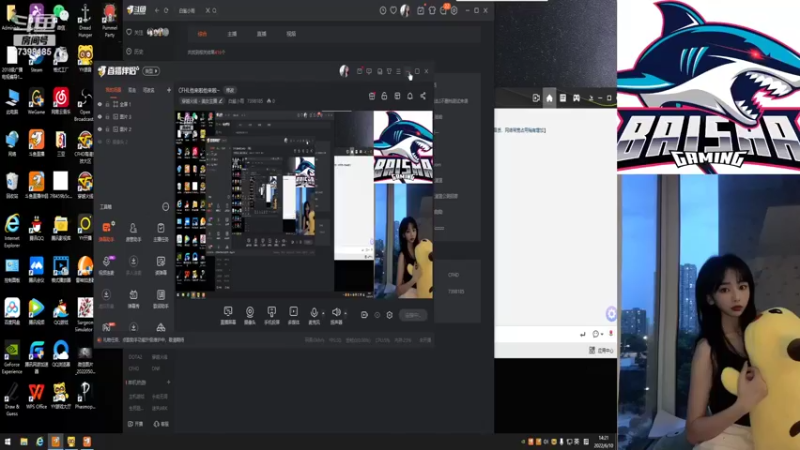
Task: Open NetEase Cloud Music on the desktop
Action: (61, 101)
